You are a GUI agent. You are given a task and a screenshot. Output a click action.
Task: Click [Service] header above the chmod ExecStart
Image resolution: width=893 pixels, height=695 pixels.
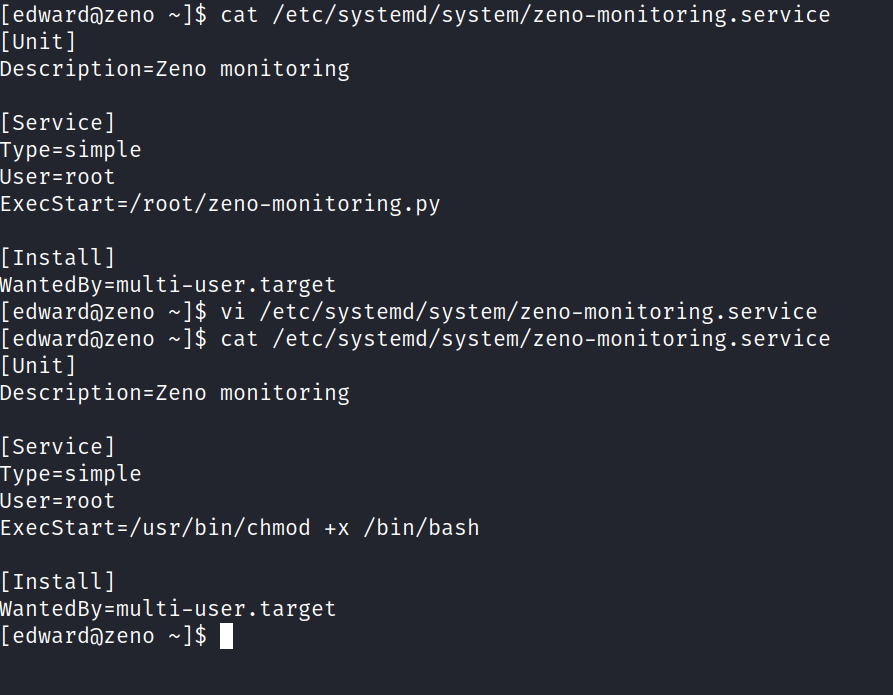pyautogui.click(x=58, y=447)
